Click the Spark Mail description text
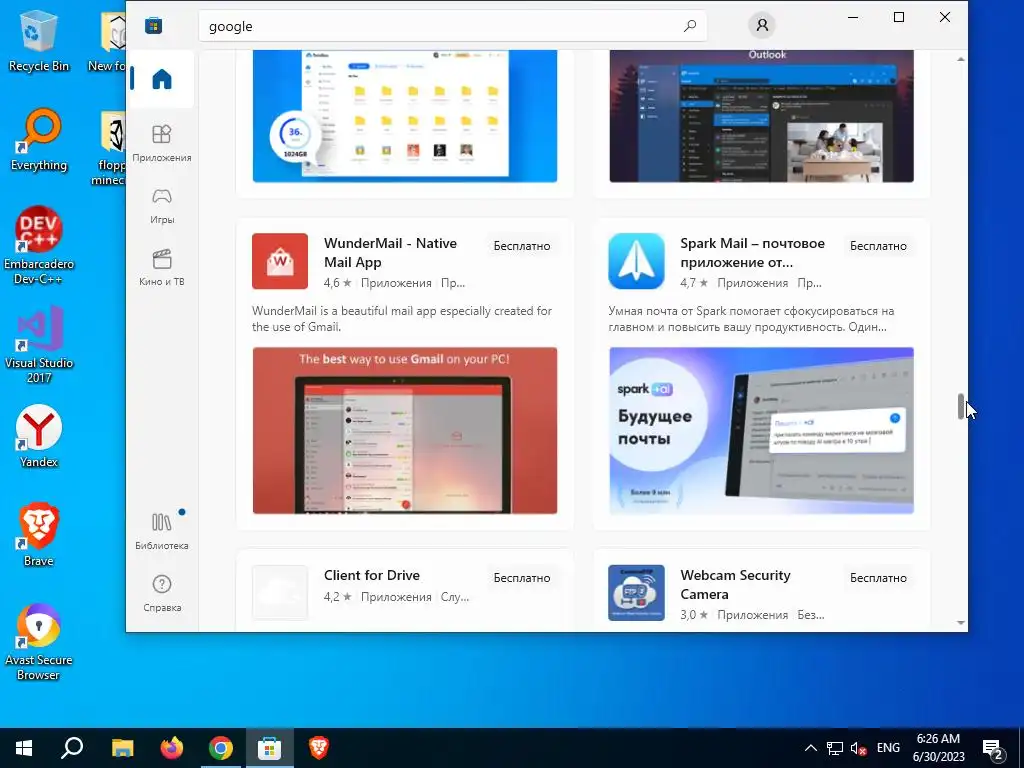The image size is (1024, 768). 751,319
